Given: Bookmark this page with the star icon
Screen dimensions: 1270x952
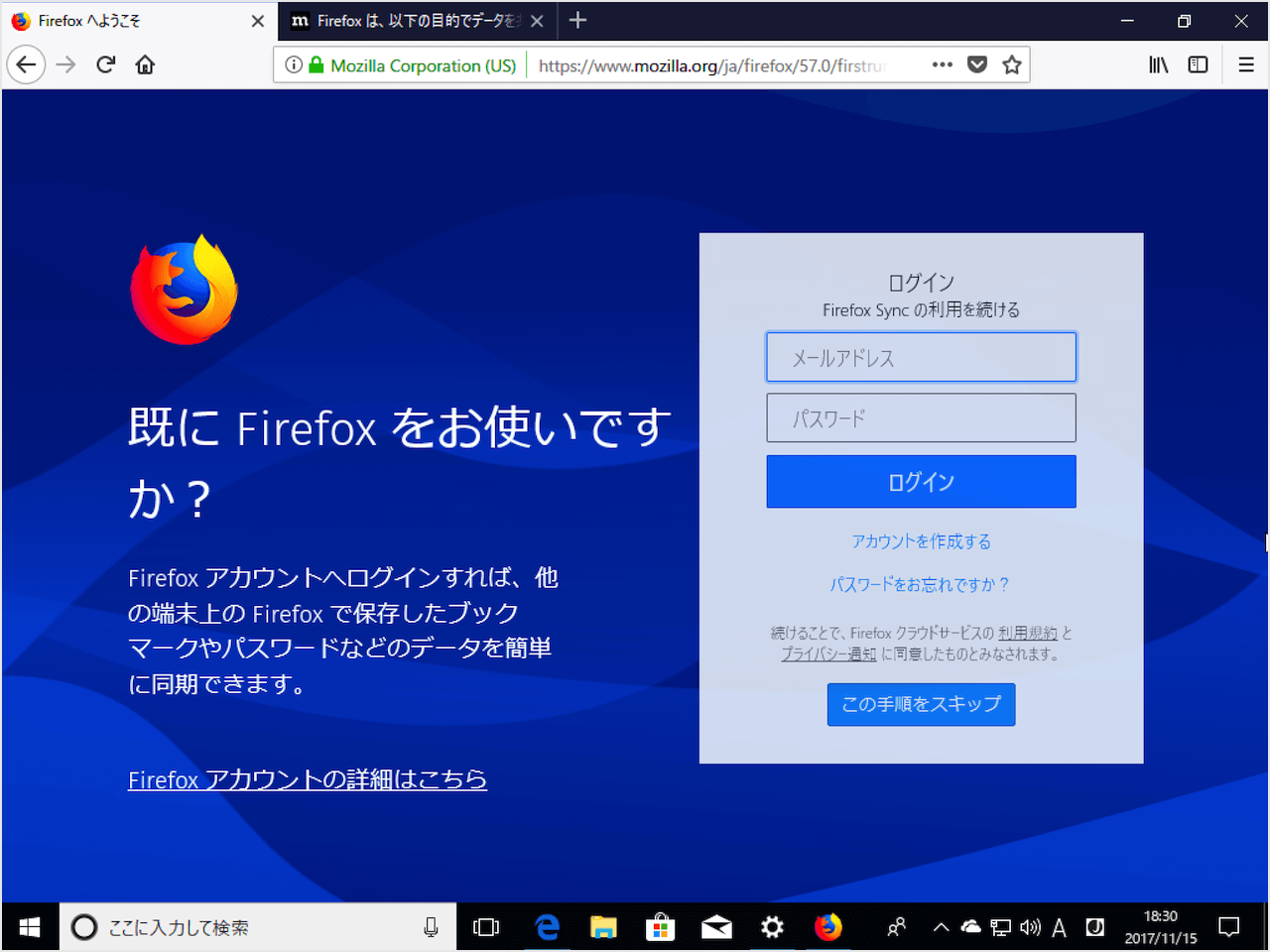Looking at the screenshot, I should click(x=1012, y=65).
